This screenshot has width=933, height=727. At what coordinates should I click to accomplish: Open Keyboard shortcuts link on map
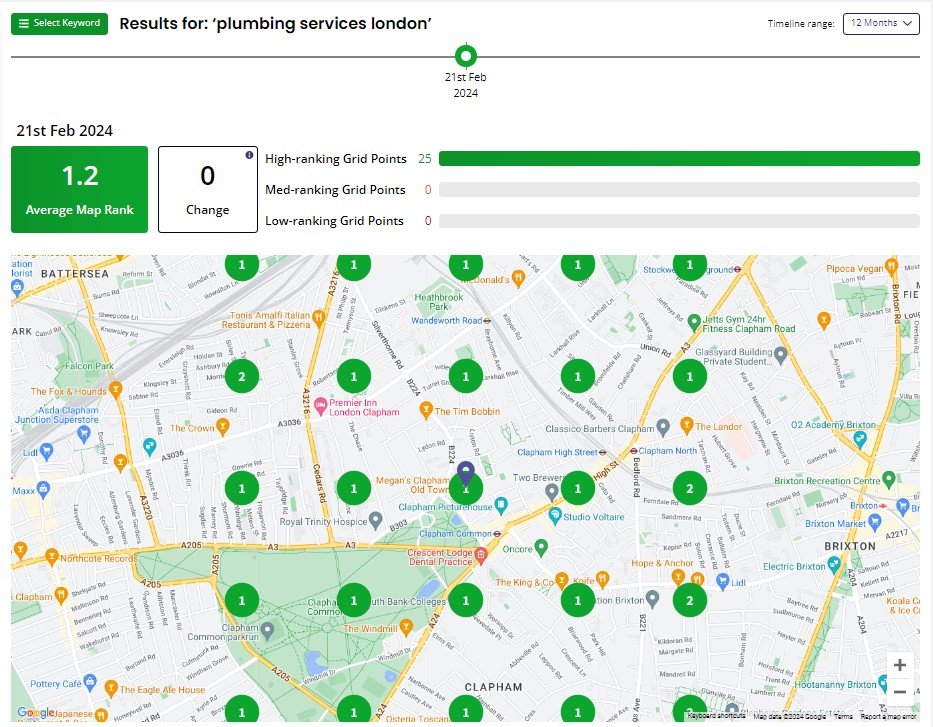716,717
